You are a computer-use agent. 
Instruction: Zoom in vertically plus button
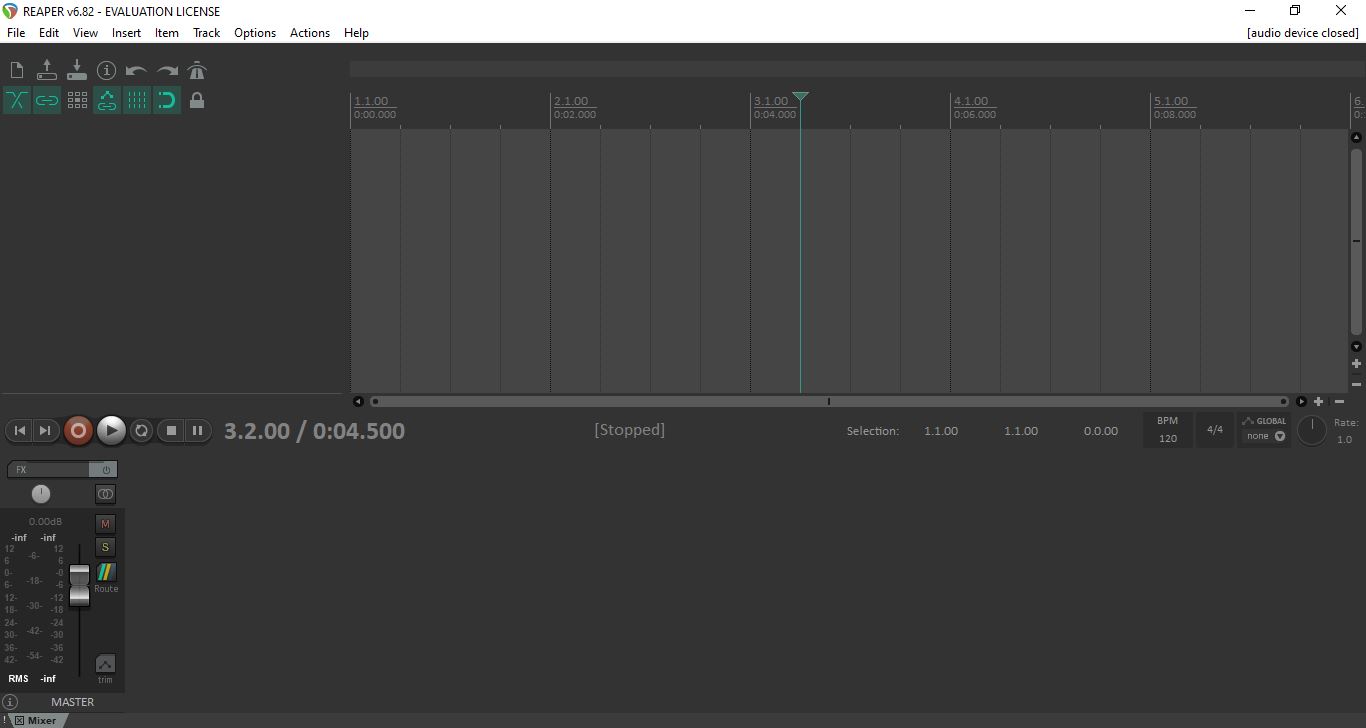coord(1356,364)
